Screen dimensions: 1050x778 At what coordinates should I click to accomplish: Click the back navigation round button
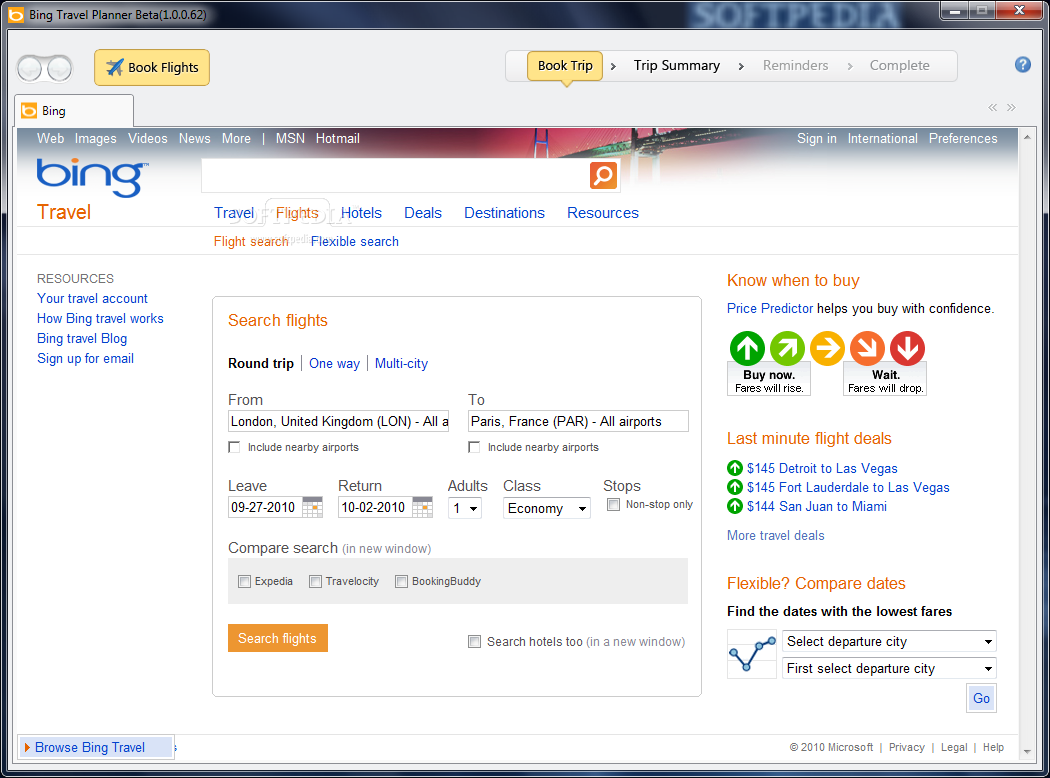(29, 68)
